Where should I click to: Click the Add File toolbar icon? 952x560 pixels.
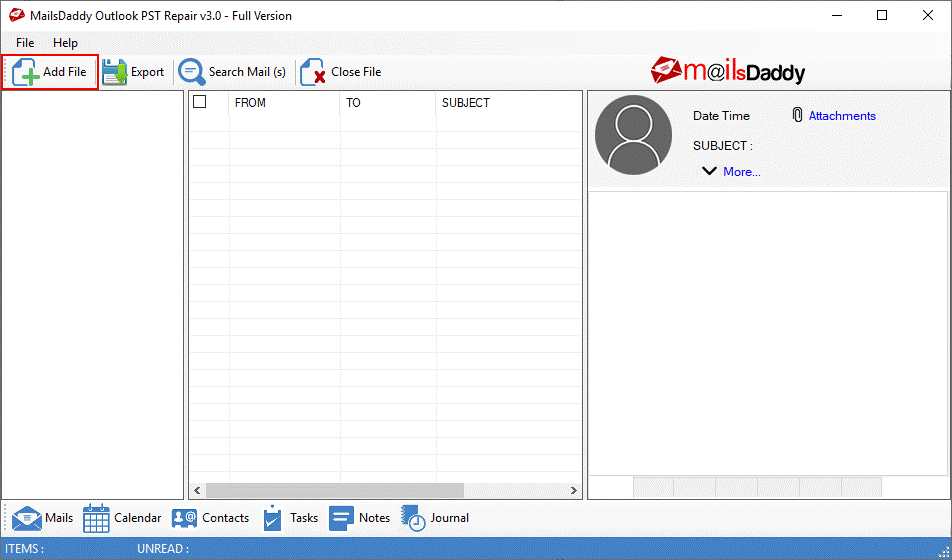[26, 72]
